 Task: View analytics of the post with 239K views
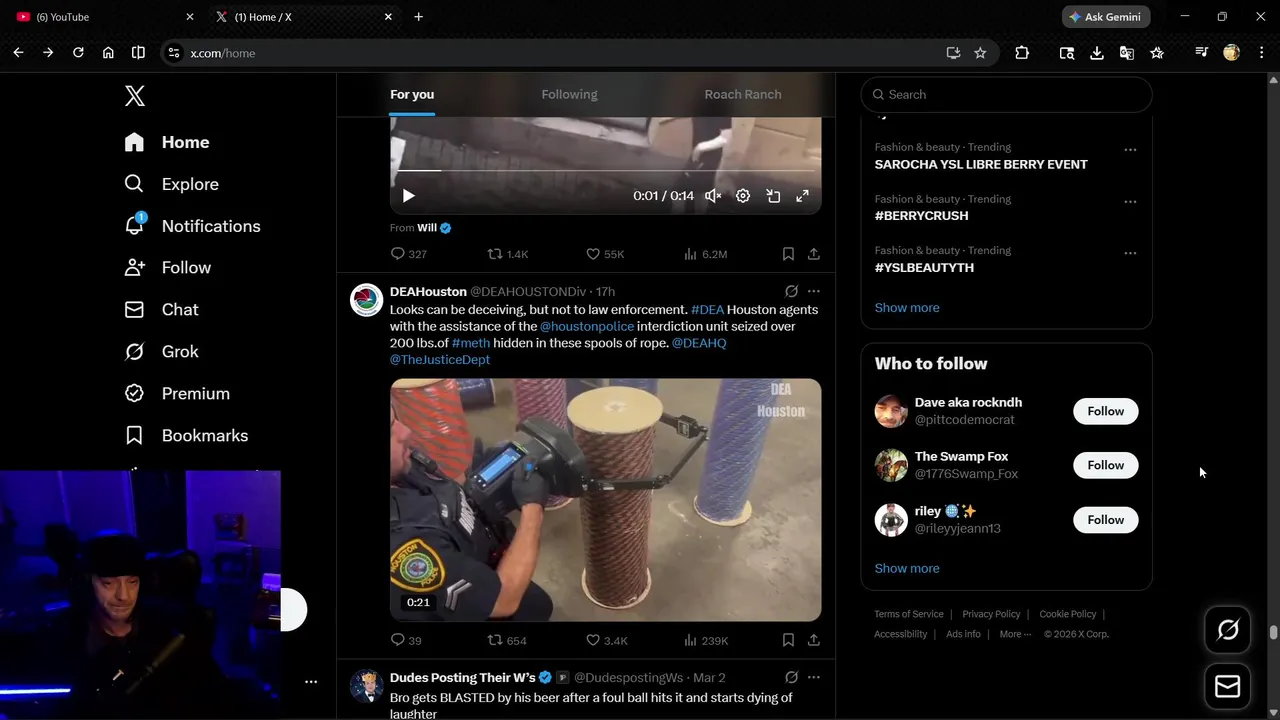tap(705, 640)
